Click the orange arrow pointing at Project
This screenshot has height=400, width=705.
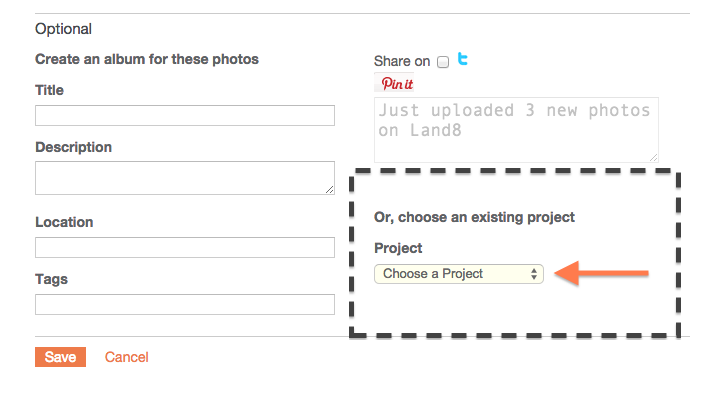click(x=602, y=274)
